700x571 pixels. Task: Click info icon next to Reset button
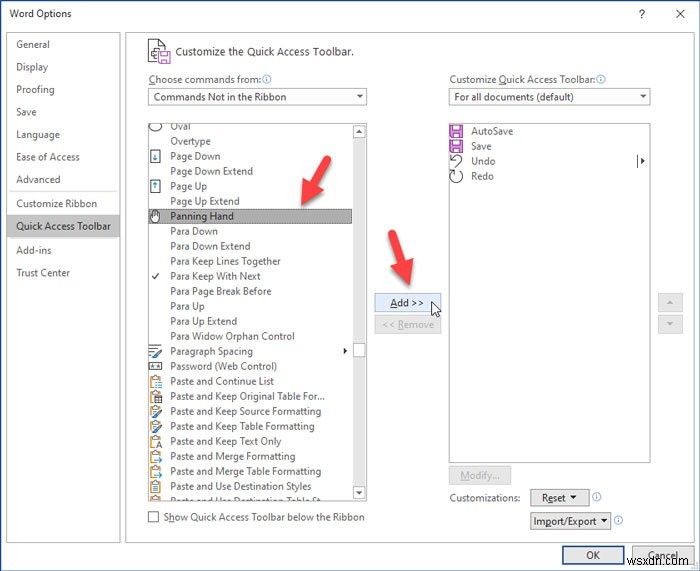pyautogui.click(x=596, y=497)
